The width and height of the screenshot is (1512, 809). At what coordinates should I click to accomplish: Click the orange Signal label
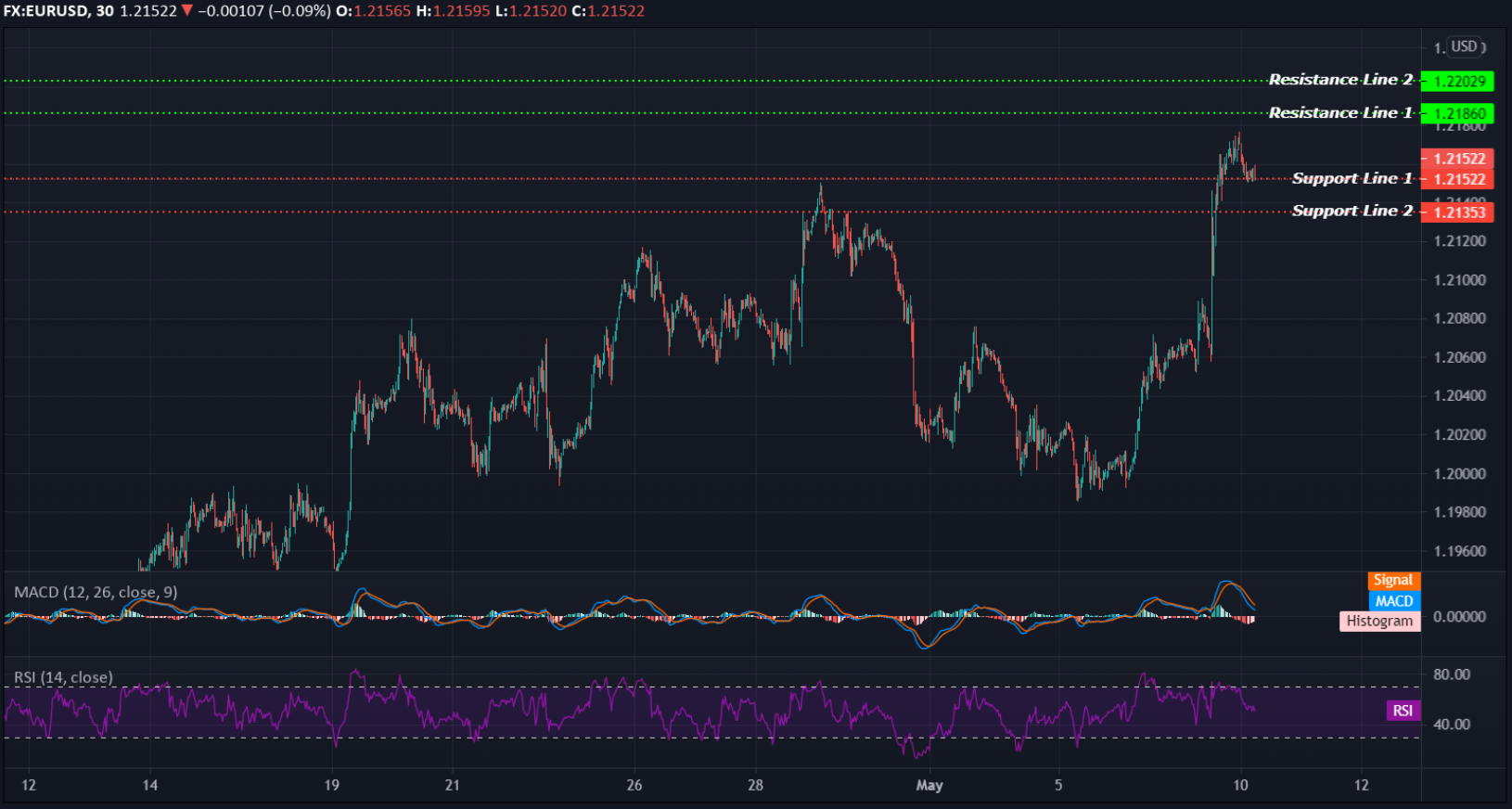click(1393, 580)
